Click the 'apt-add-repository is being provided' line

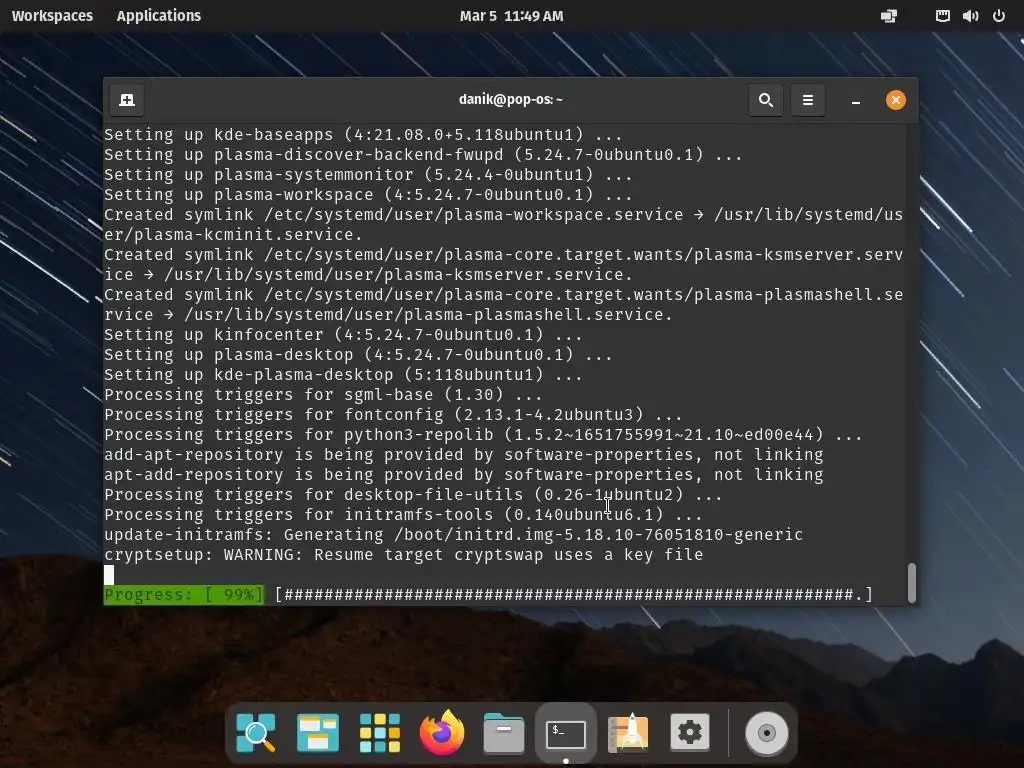(x=464, y=475)
